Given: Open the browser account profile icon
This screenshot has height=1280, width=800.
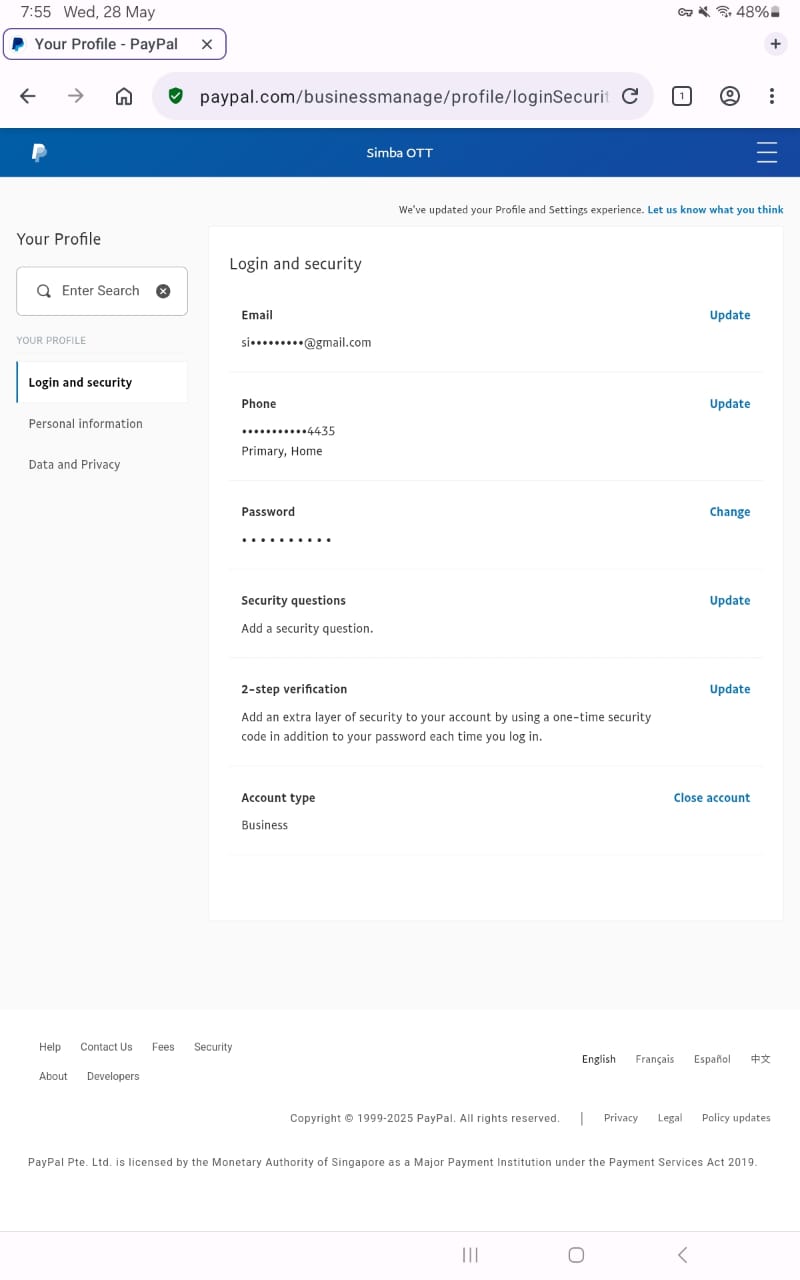Looking at the screenshot, I should tap(730, 96).
